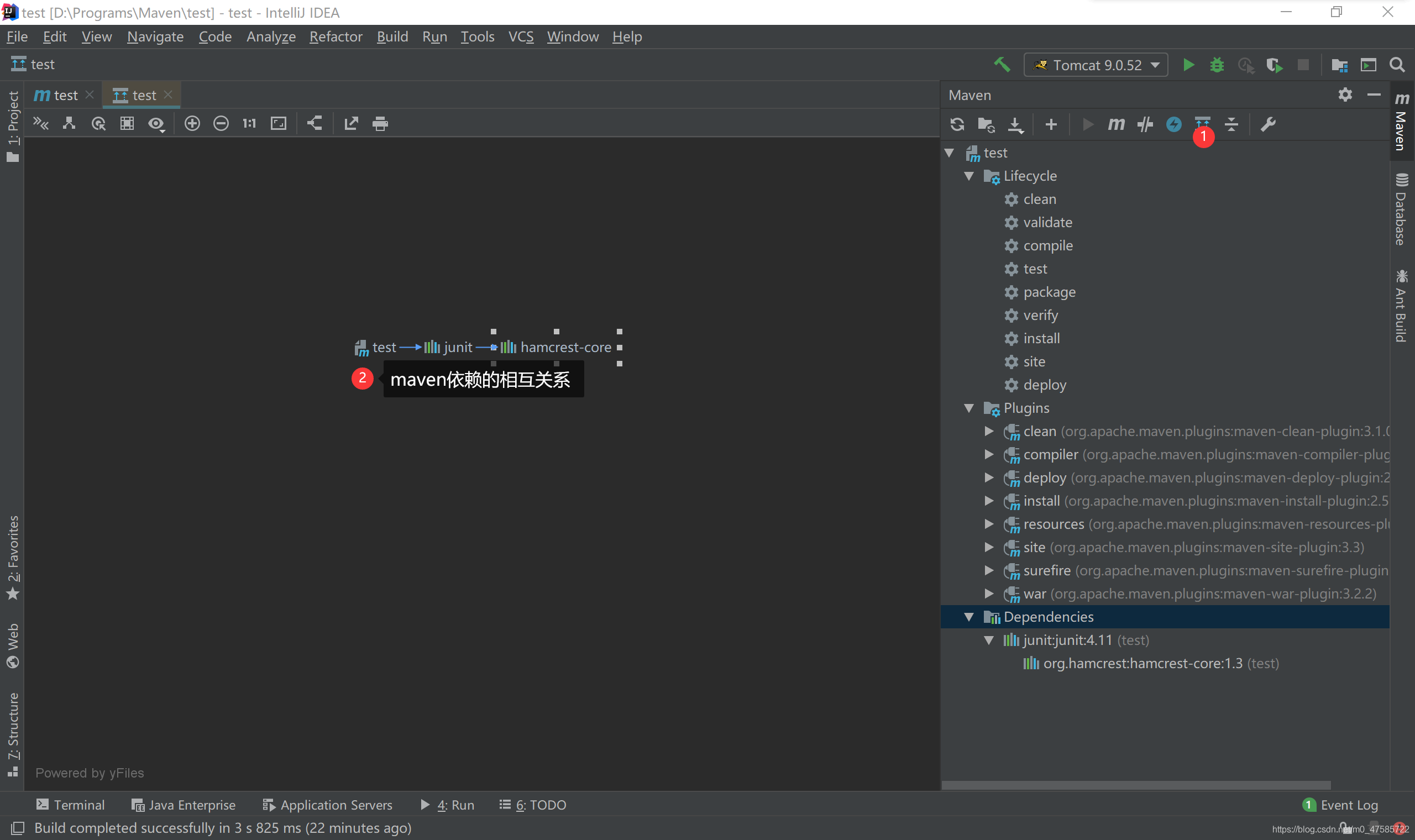This screenshot has height=840, width=1415.
Task: Open the VCS menu
Action: point(521,37)
